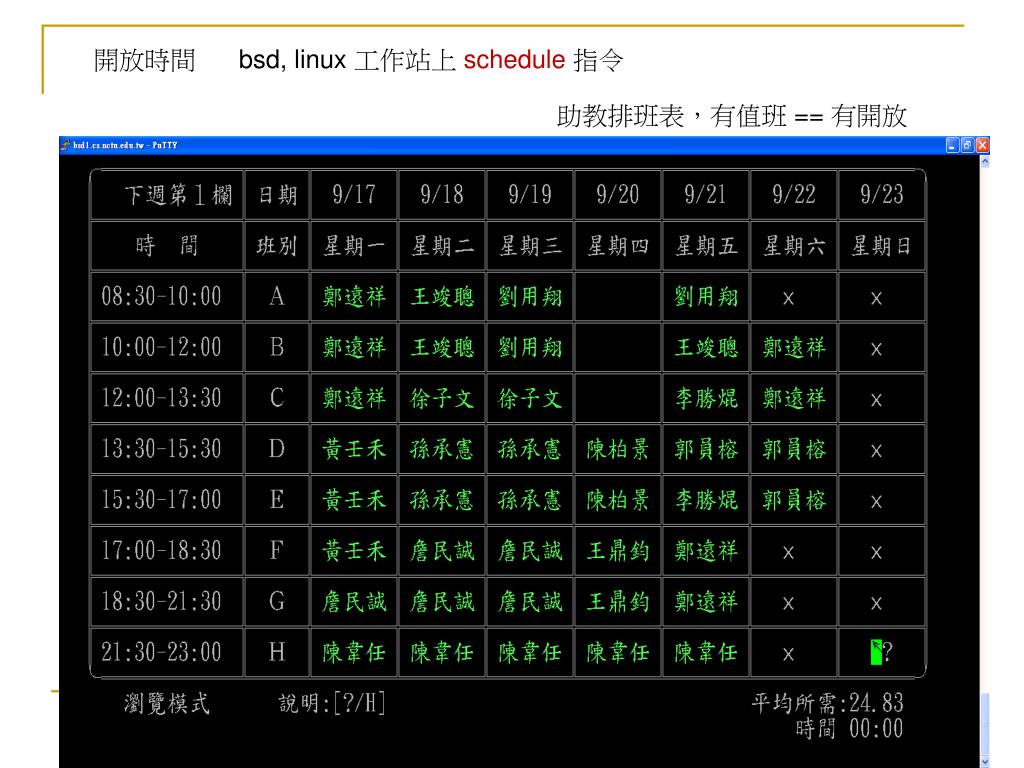Screen dimensions: 1024x768
Task: Select the 9/22 date header
Action: pyautogui.click(x=793, y=195)
